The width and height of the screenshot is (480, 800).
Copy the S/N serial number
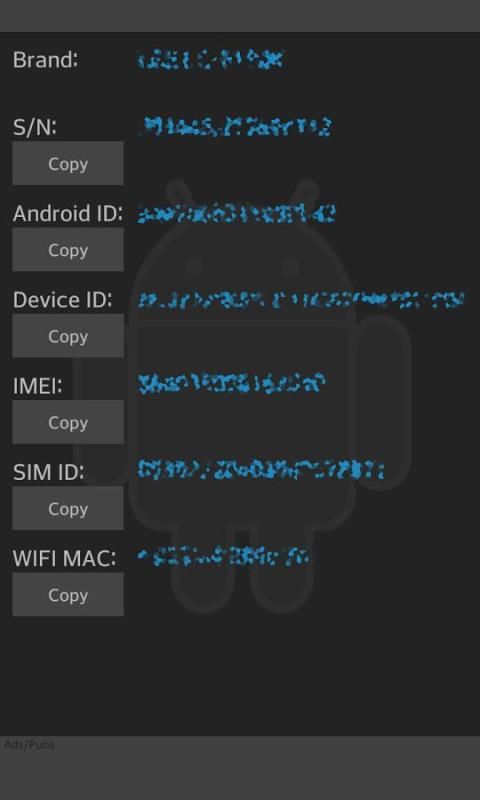pos(68,163)
